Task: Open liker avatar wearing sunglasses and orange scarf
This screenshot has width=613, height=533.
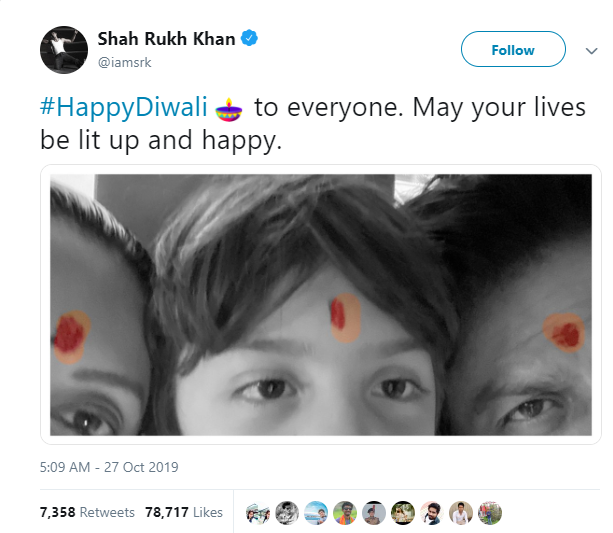Action: coord(345,513)
